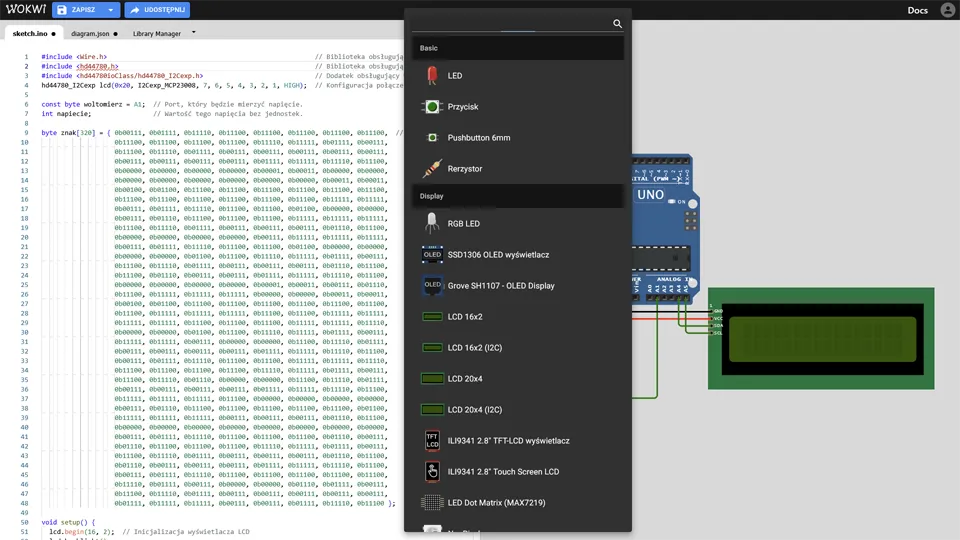Click 'int napiecie;' on line 7
Screen dimensions: 960x540
[x=66, y=114]
